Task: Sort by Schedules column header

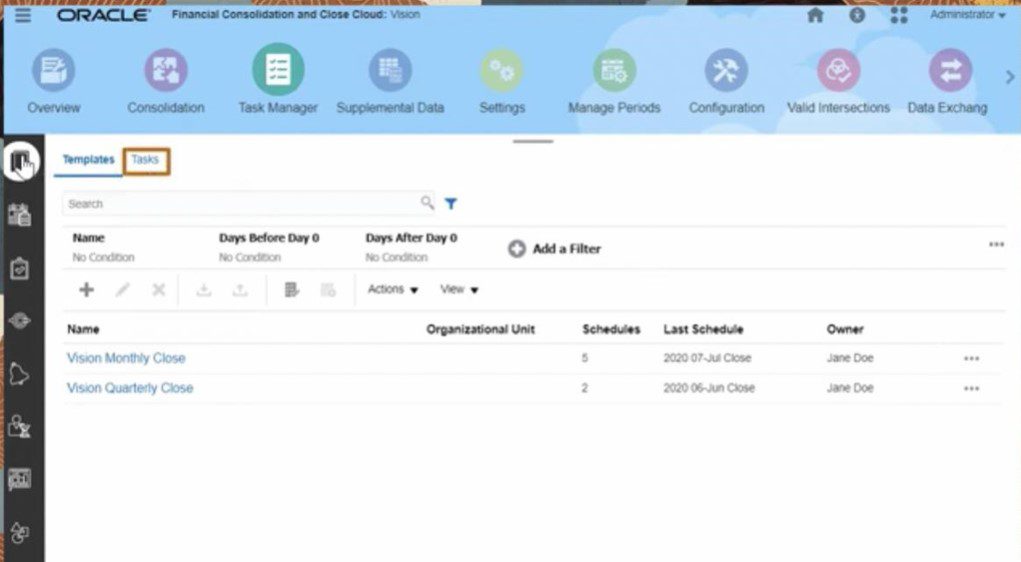Action: coord(611,330)
